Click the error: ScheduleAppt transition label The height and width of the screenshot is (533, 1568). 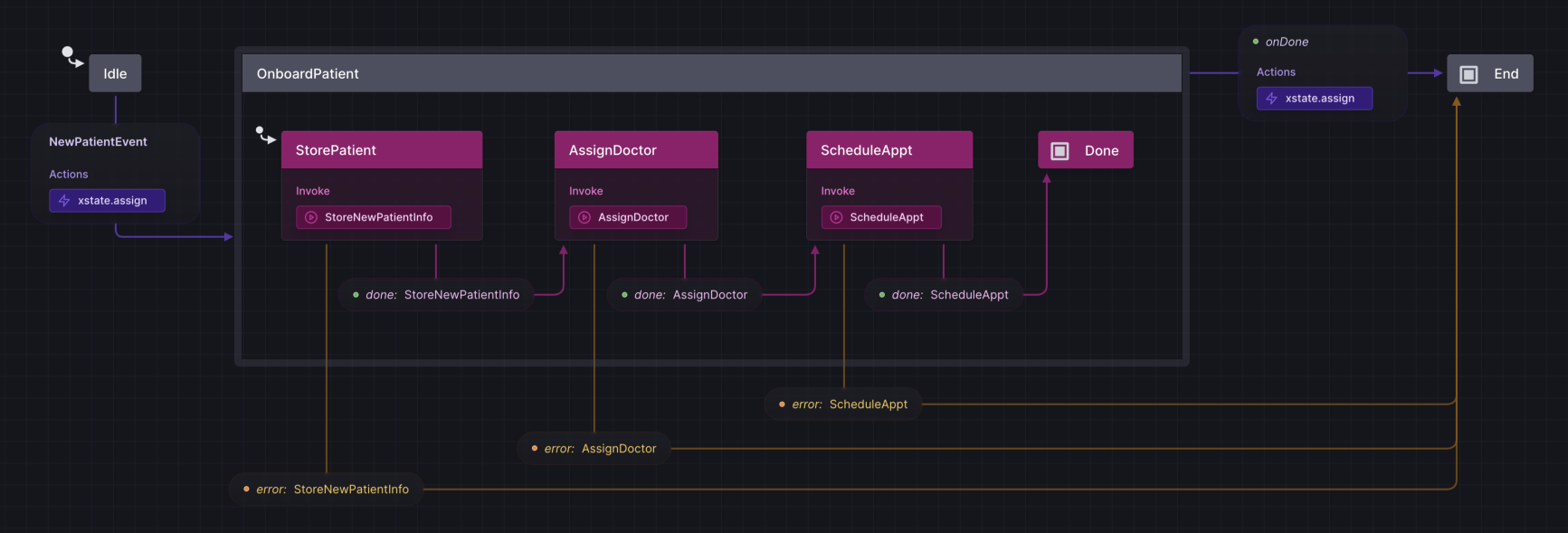click(x=843, y=405)
